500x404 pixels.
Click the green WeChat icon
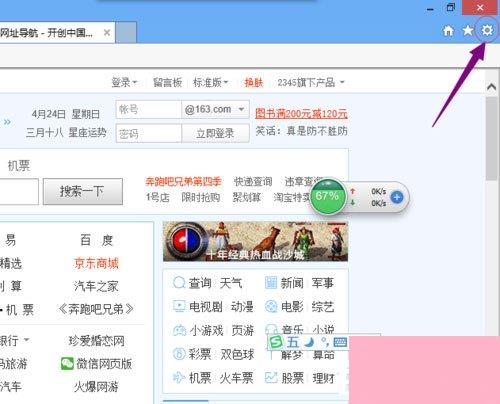pyautogui.click(x=67, y=363)
